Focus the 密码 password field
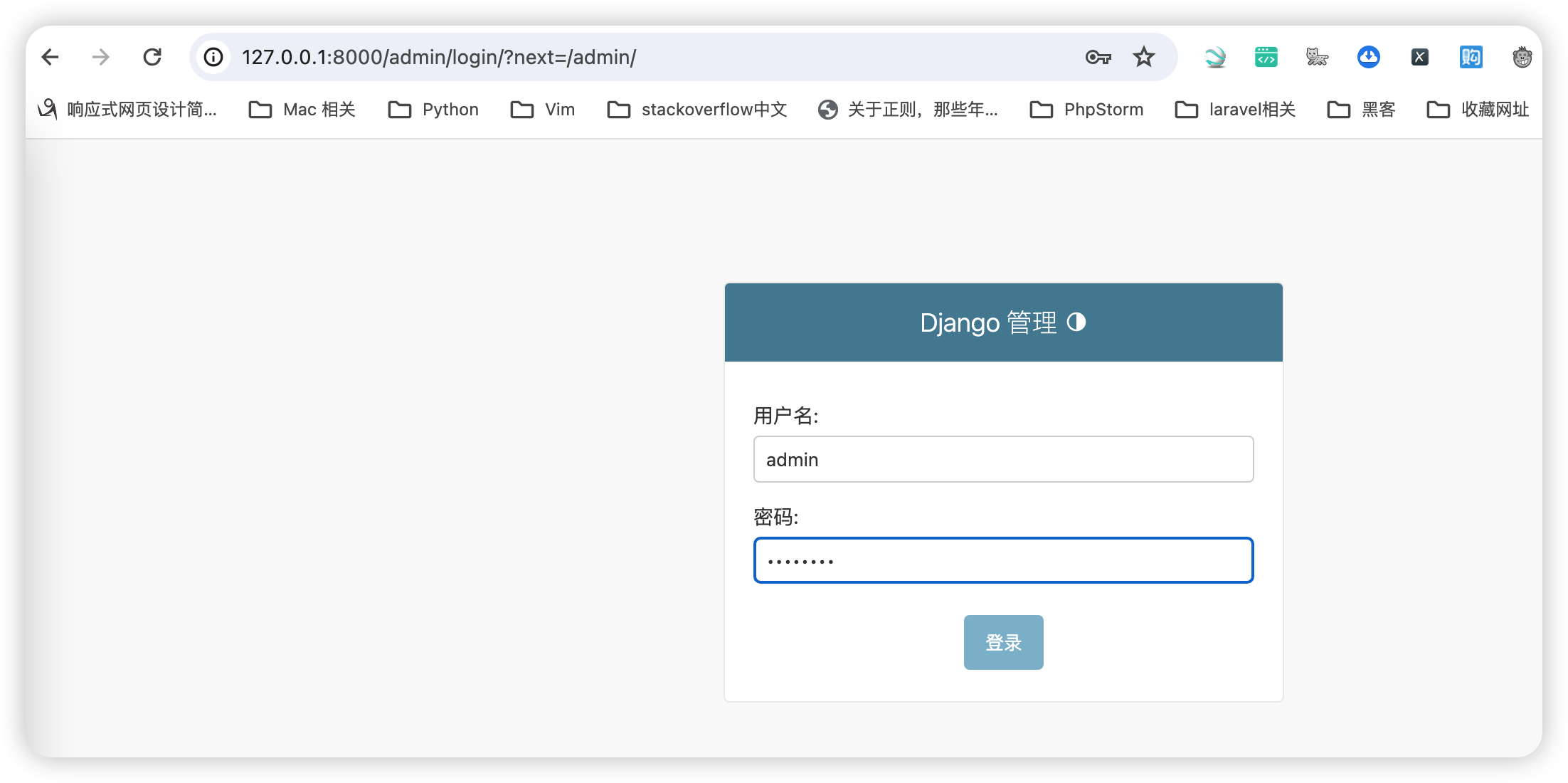Viewport: 1568px width, 783px height. click(x=1003, y=560)
